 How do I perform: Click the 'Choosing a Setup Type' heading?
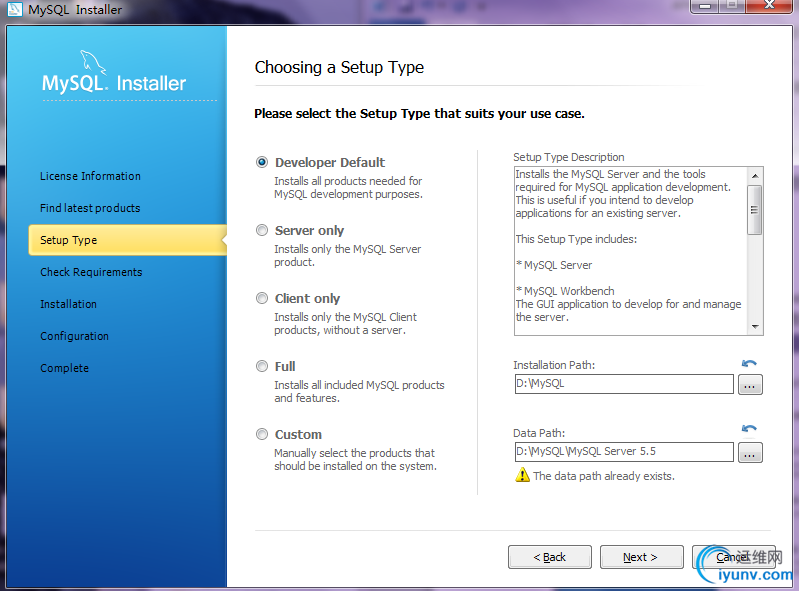339,68
